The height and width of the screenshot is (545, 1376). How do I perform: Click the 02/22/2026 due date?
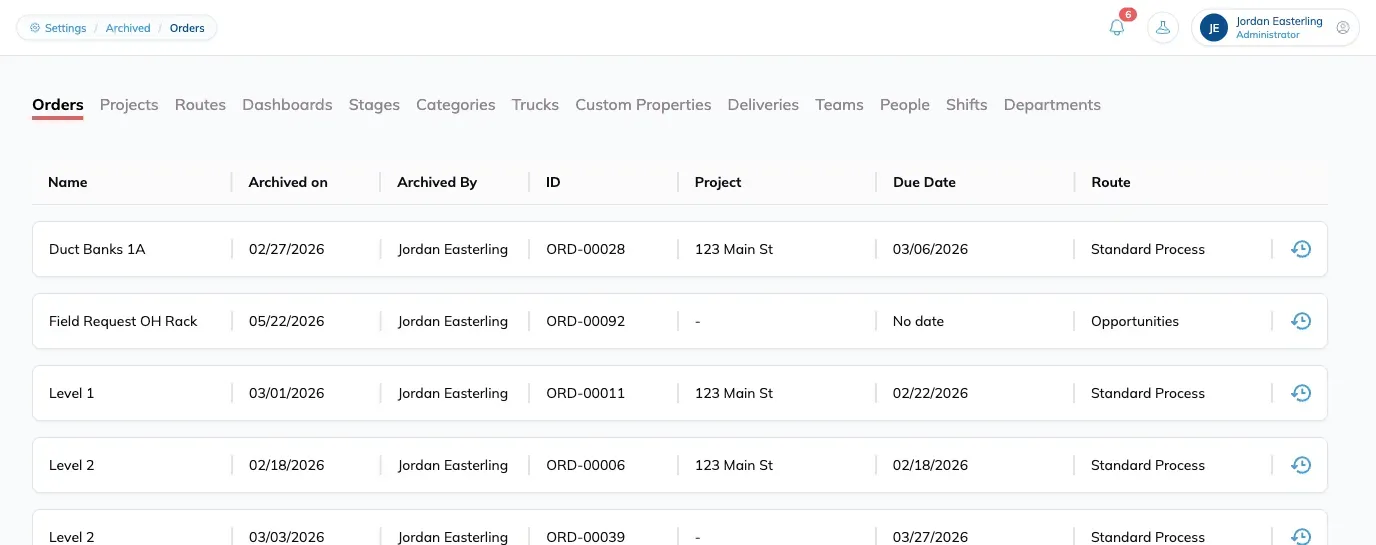click(930, 393)
